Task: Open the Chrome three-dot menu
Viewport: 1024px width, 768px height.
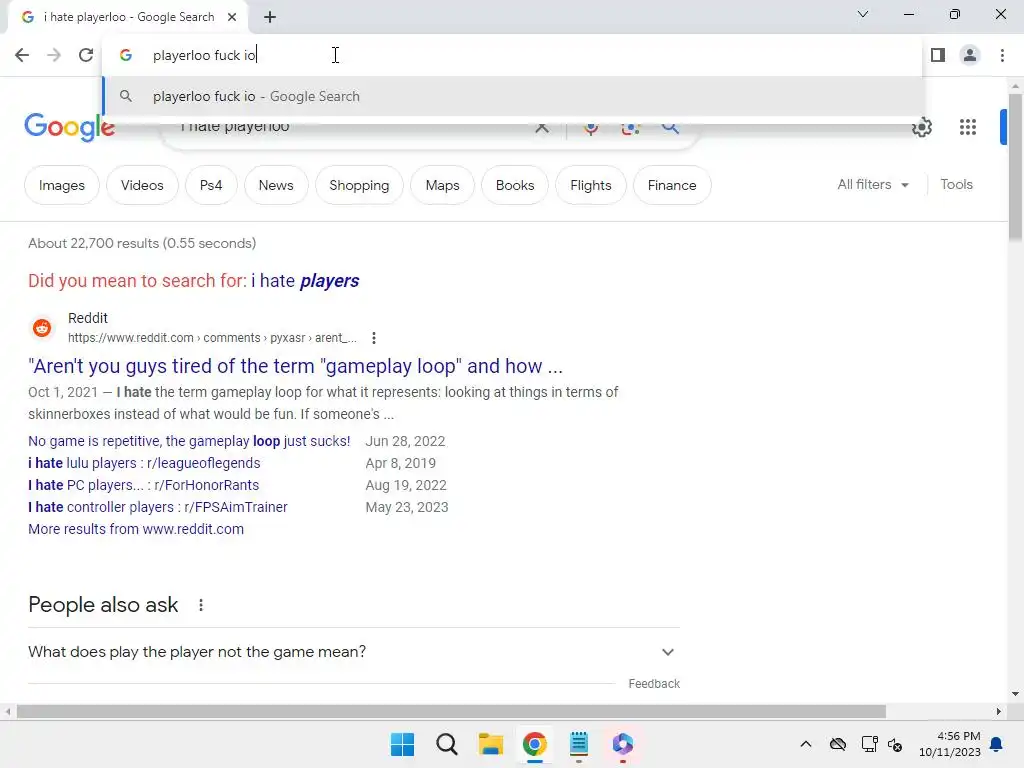Action: 1002,55
